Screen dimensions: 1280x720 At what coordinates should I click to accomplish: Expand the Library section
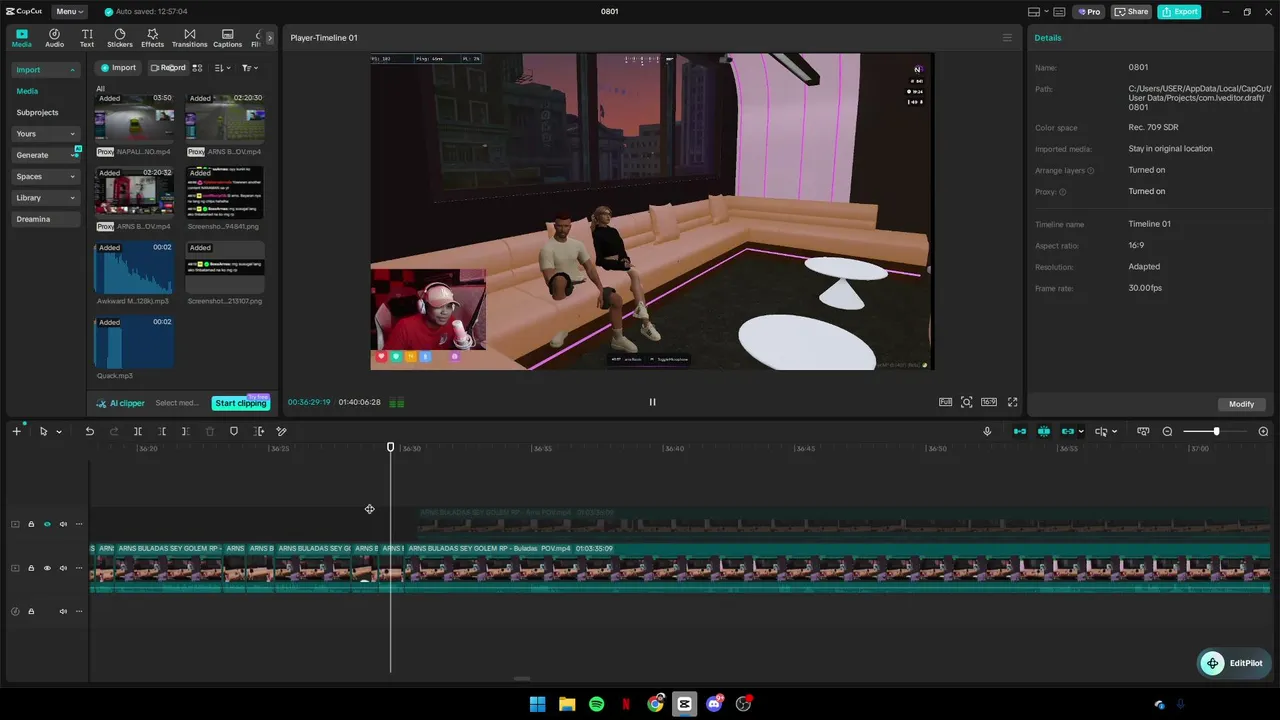click(x=45, y=198)
